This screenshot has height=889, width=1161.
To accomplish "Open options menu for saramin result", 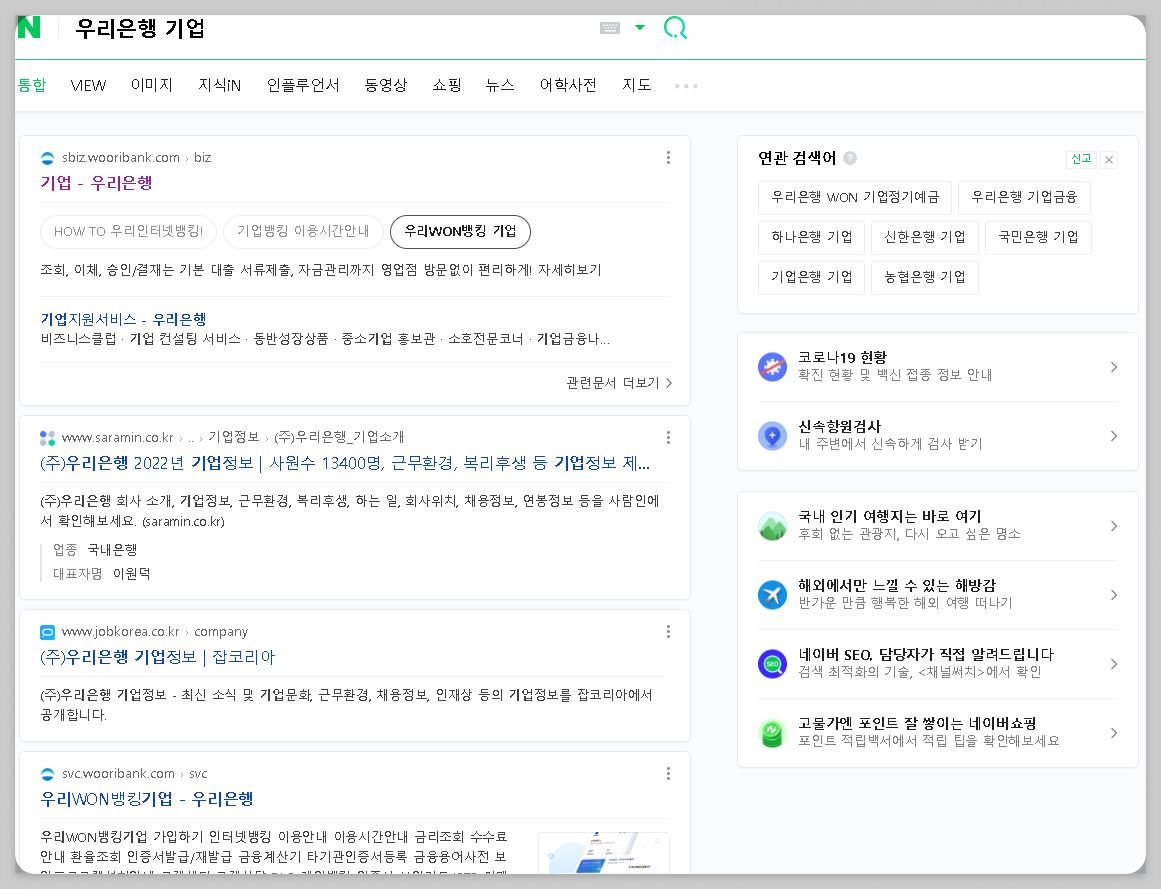I will [x=668, y=437].
